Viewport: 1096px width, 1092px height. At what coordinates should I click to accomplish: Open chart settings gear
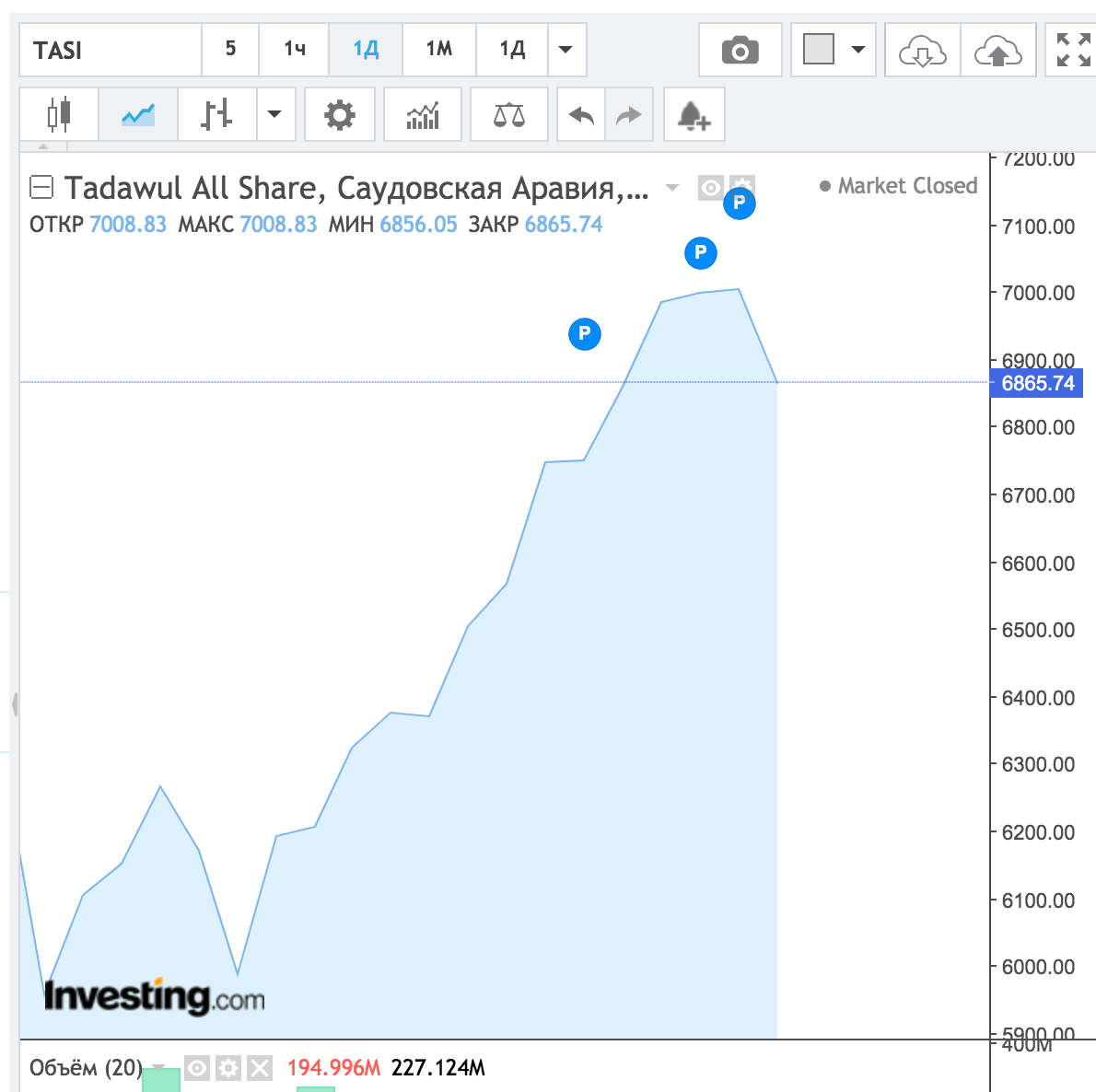(340, 114)
